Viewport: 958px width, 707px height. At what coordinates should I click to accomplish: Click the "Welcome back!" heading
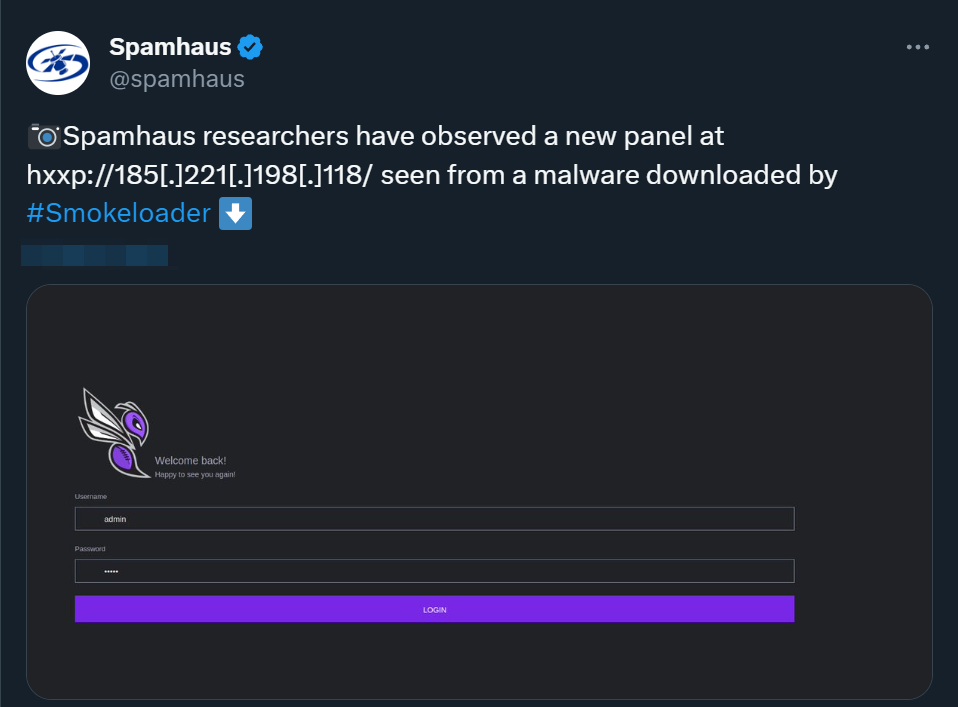190,461
